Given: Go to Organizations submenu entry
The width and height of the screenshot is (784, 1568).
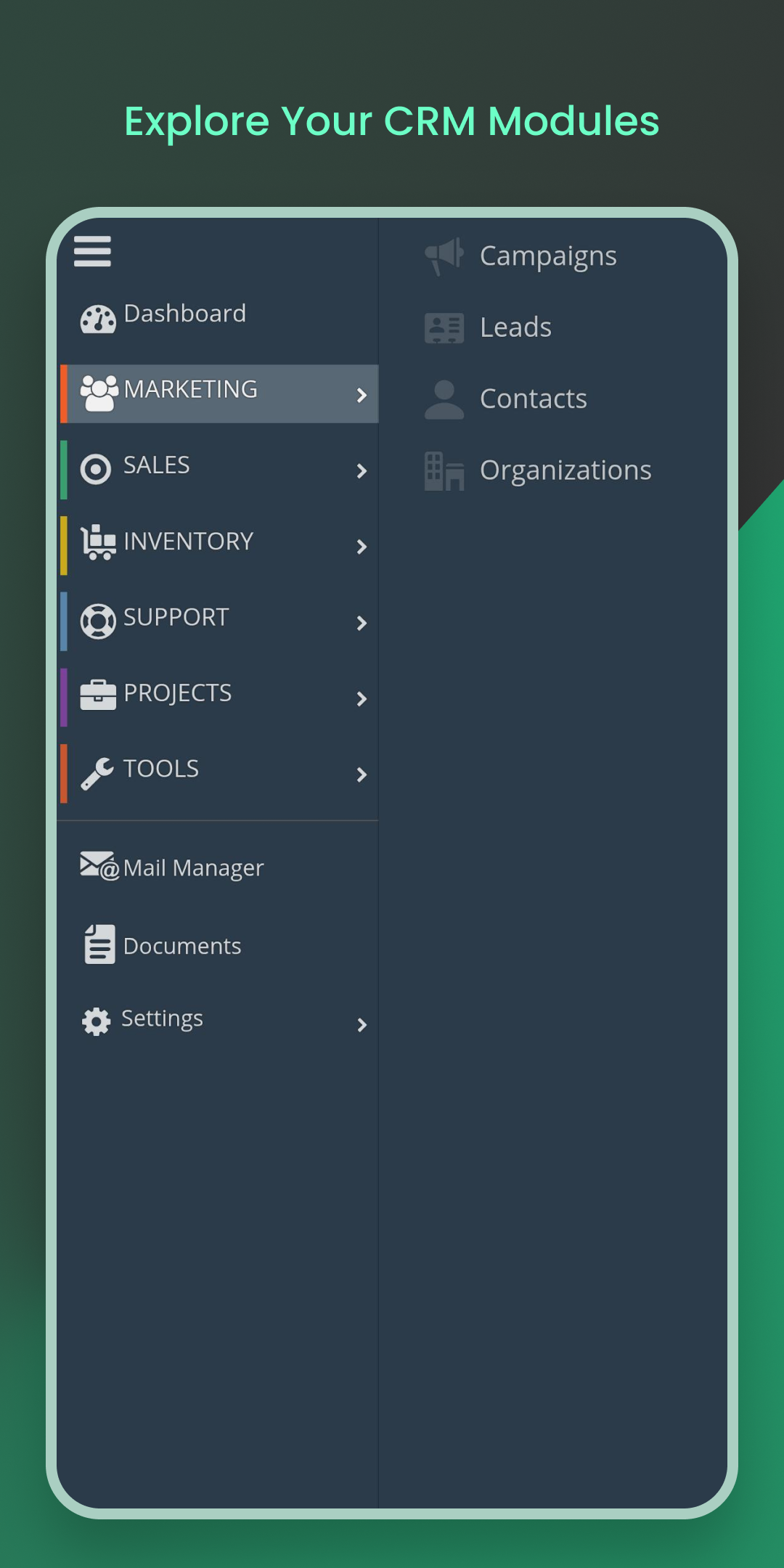Looking at the screenshot, I should [566, 471].
